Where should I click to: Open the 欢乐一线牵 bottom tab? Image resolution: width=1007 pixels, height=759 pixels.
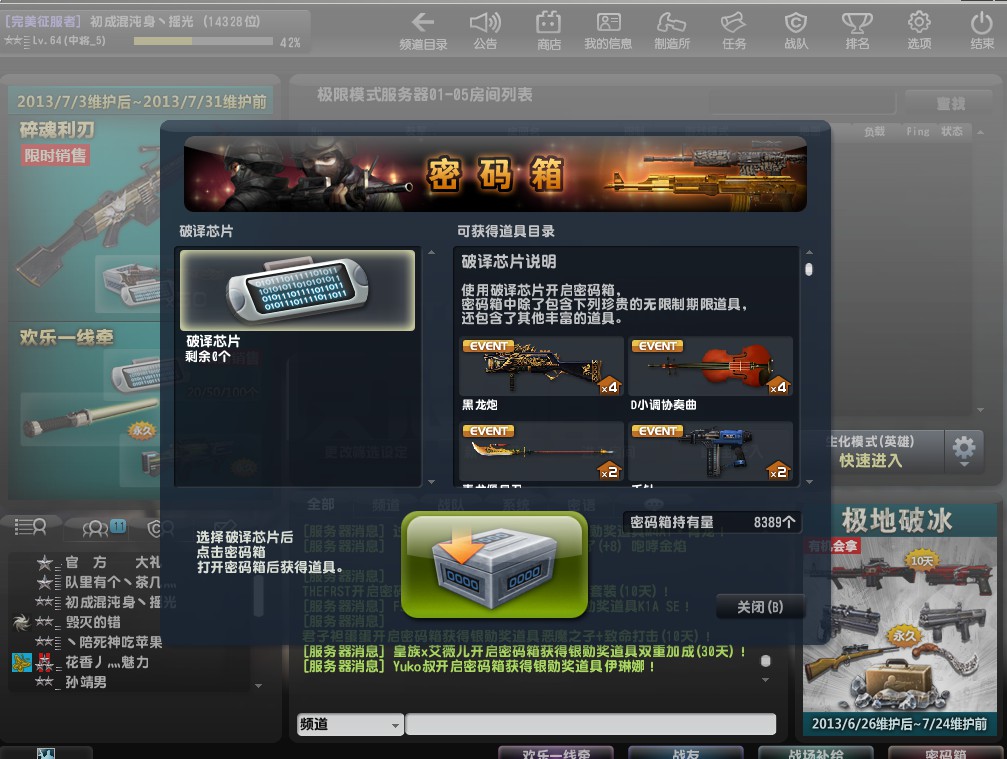[x=556, y=753]
